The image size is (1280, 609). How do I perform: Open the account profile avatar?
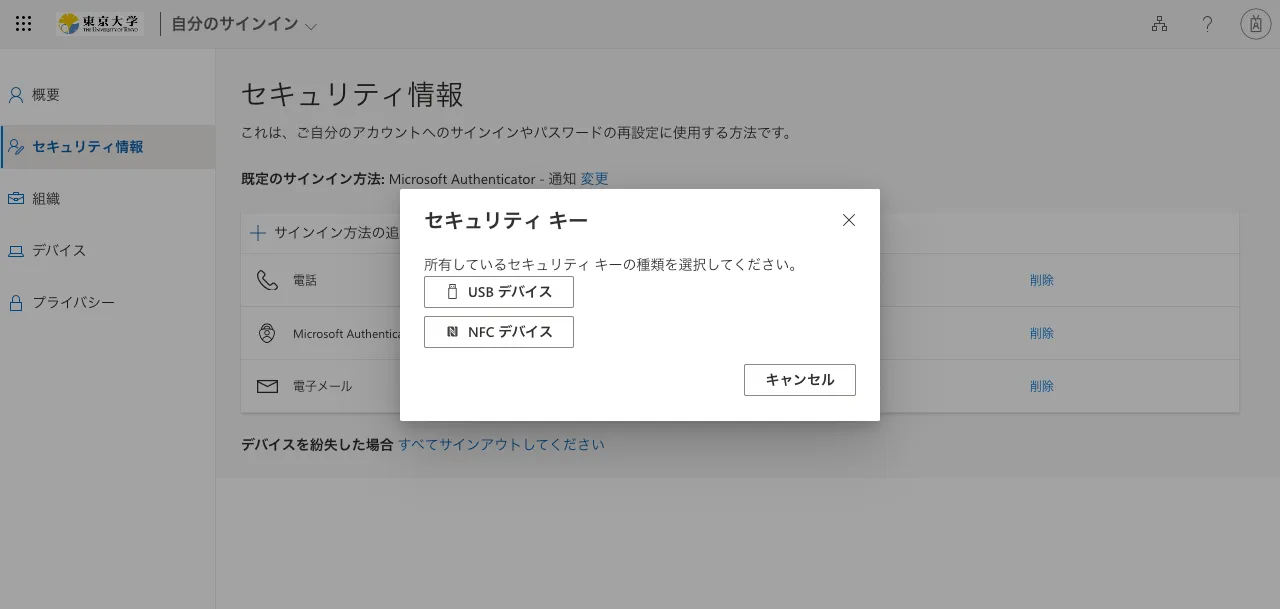(1255, 24)
